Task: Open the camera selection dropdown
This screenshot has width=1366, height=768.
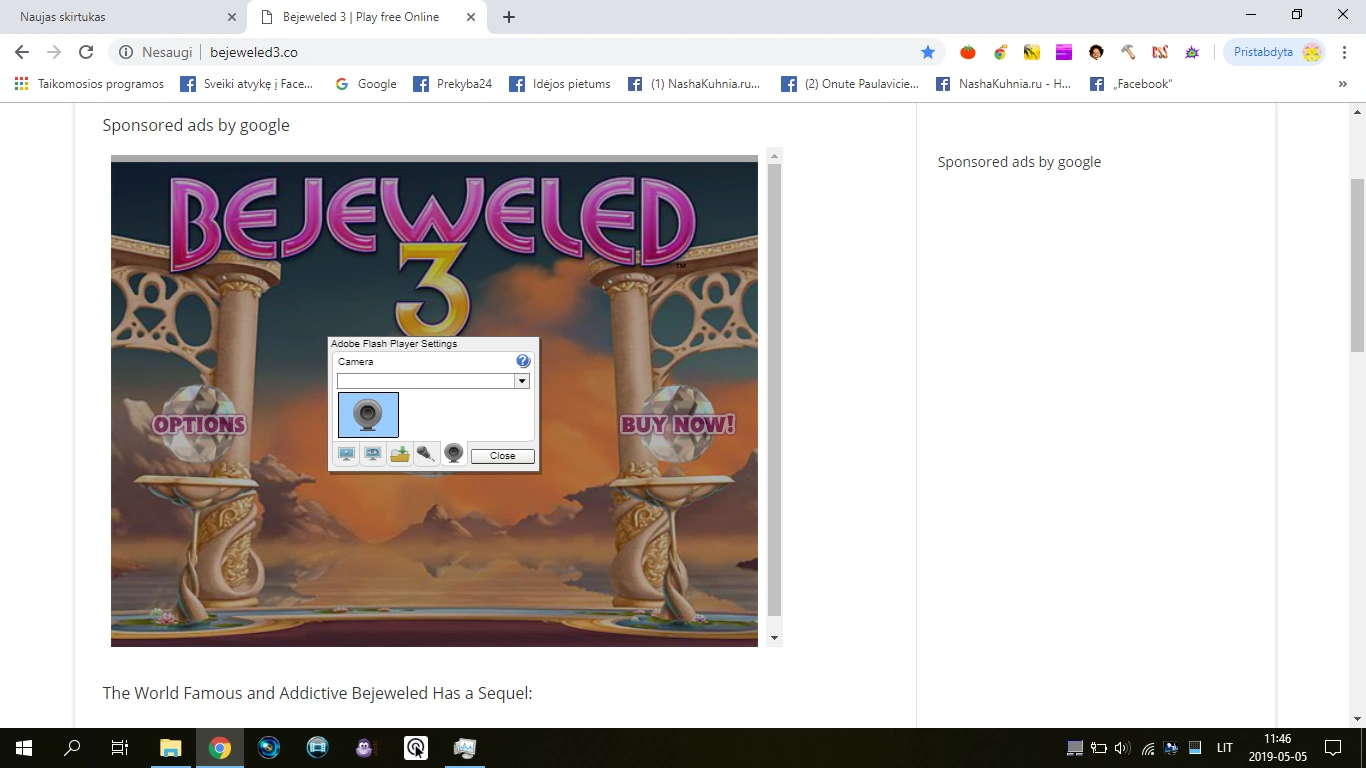Action: pos(522,380)
